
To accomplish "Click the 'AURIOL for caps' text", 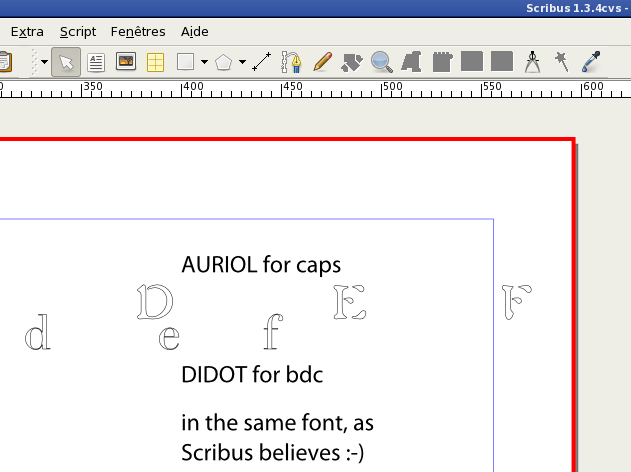I will click(x=261, y=265).
